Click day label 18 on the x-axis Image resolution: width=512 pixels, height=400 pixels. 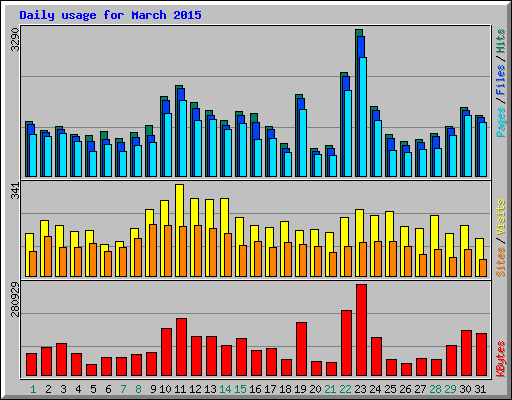point(285,389)
